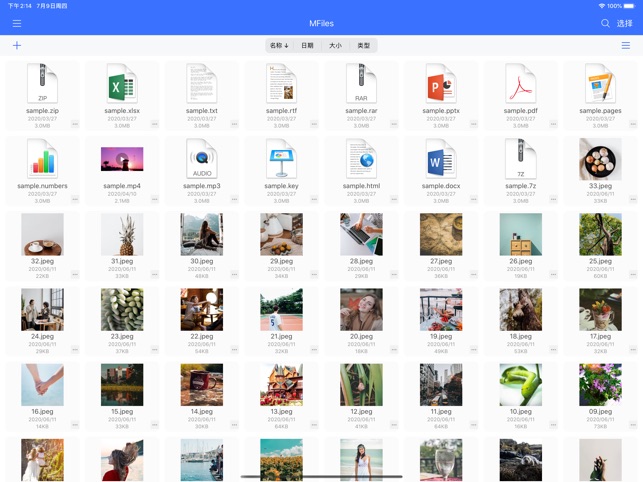The width and height of the screenshot is (643, 482).
Task: Sort files by 大小 (size)
Action: pos(335,46)
